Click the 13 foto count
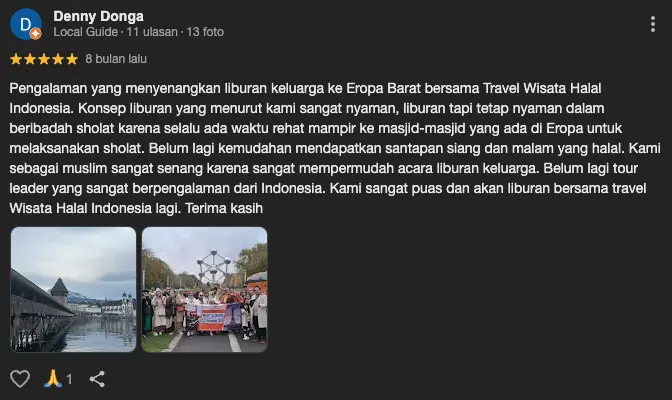 (x=205, y=32)
